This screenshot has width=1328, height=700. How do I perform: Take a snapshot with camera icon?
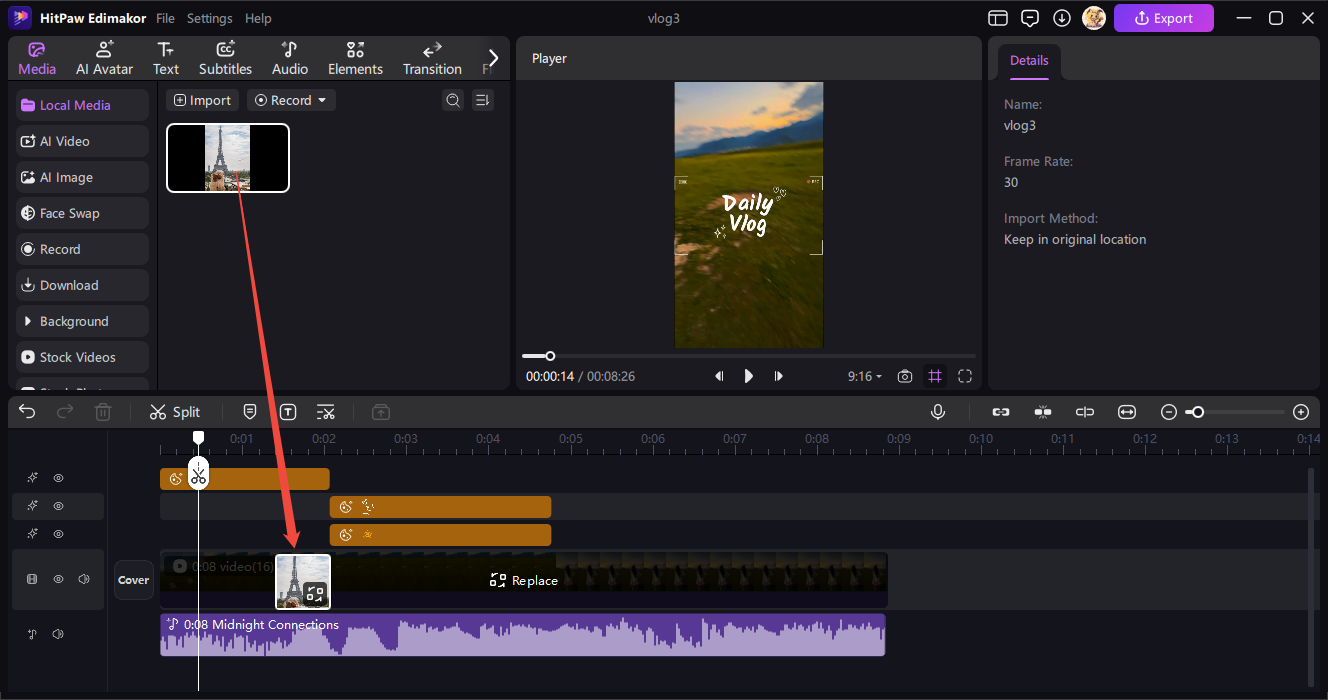tap(905, 376)
